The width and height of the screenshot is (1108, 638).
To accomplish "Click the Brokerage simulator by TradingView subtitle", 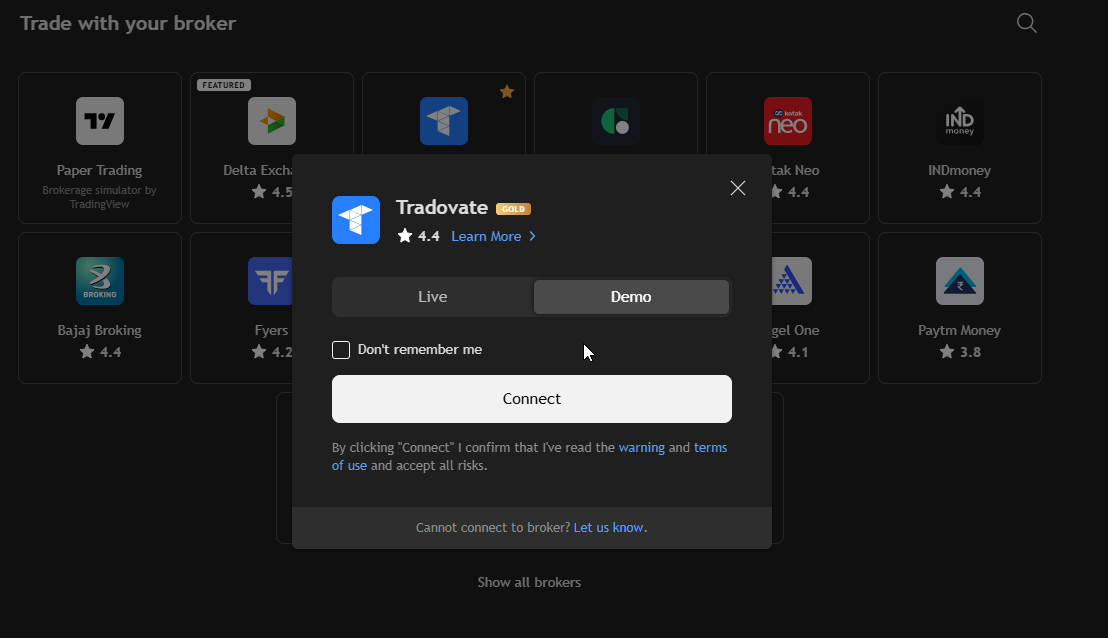I will [100, 197].
